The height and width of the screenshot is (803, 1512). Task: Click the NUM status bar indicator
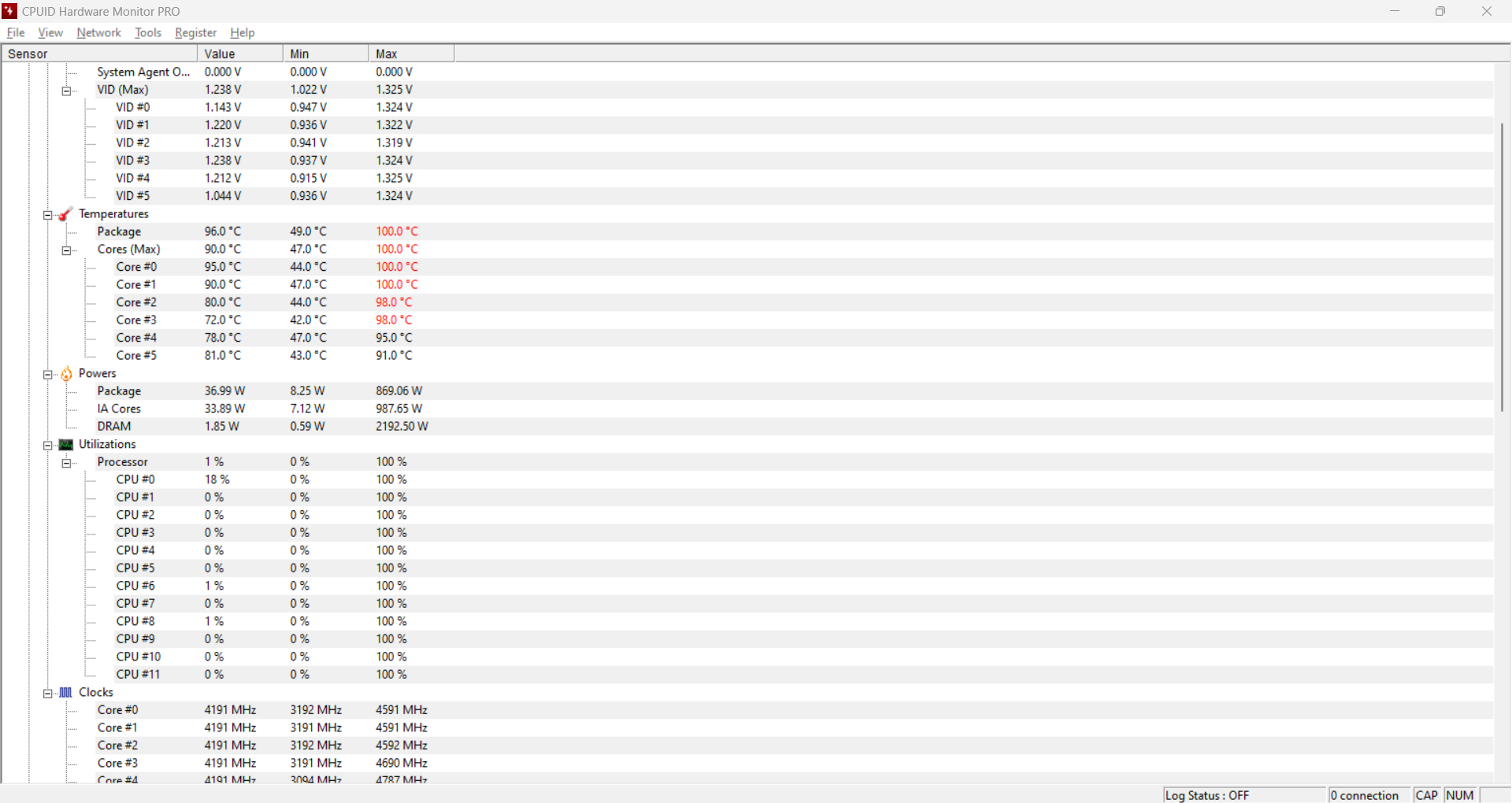[1460, 795]
